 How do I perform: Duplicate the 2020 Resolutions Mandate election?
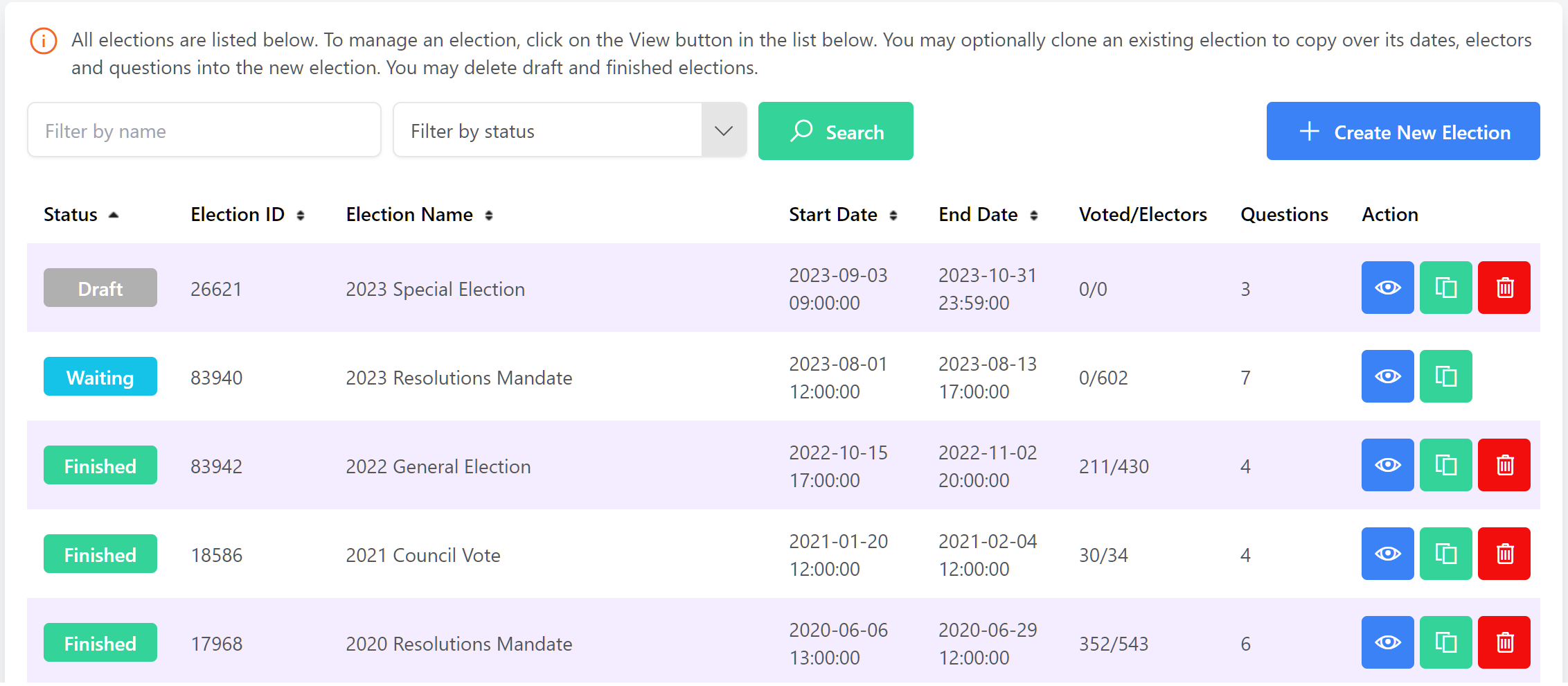click(x=1445, y=642)
